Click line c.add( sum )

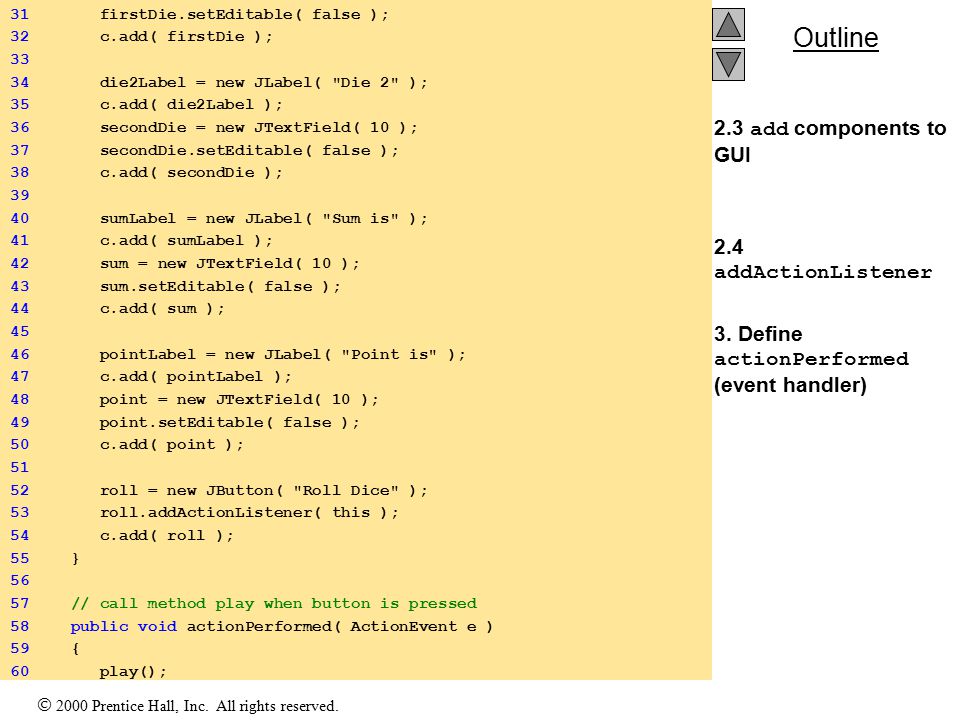(162, 309)
